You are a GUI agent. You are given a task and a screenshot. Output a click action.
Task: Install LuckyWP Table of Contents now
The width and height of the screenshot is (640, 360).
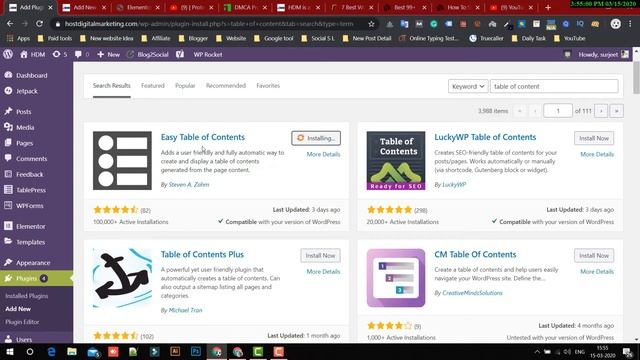pyautogui.click(x=594, y=138)
